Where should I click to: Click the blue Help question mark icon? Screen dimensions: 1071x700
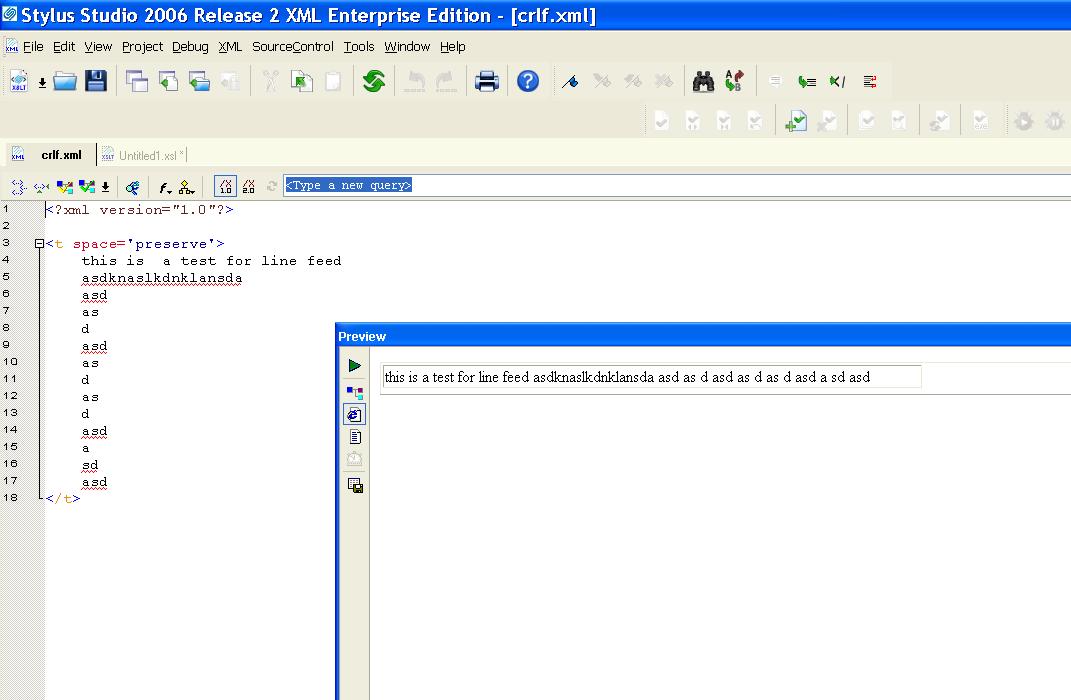click(528, 82)
